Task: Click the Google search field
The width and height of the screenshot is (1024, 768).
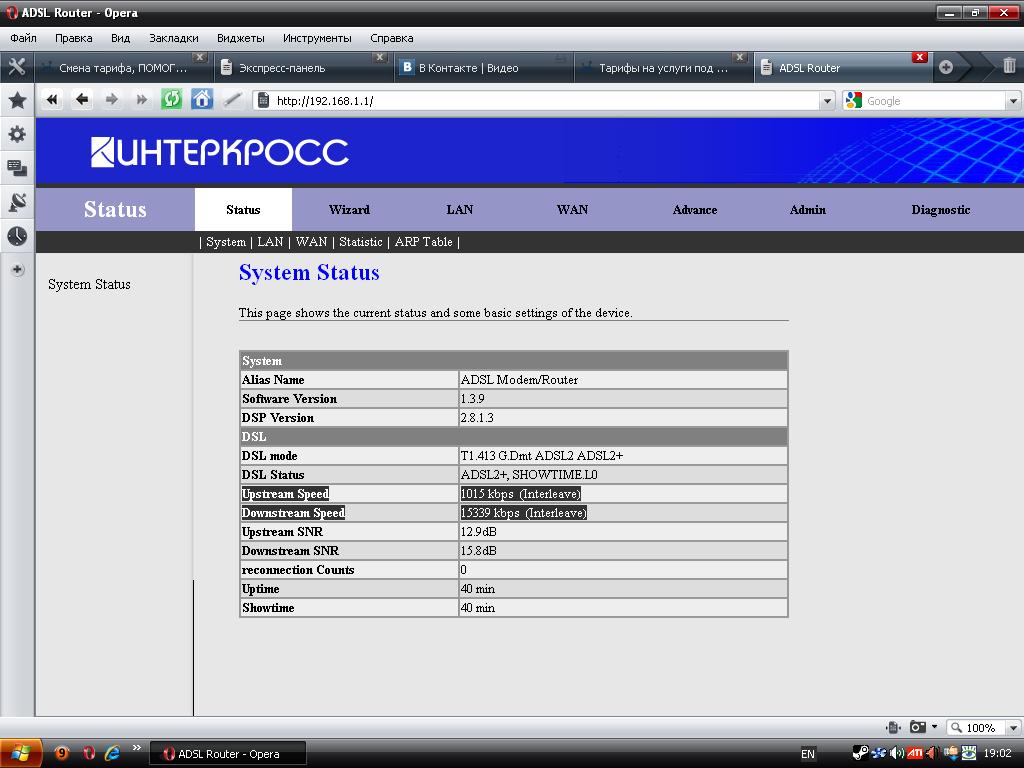Action: tap(934, 101)
